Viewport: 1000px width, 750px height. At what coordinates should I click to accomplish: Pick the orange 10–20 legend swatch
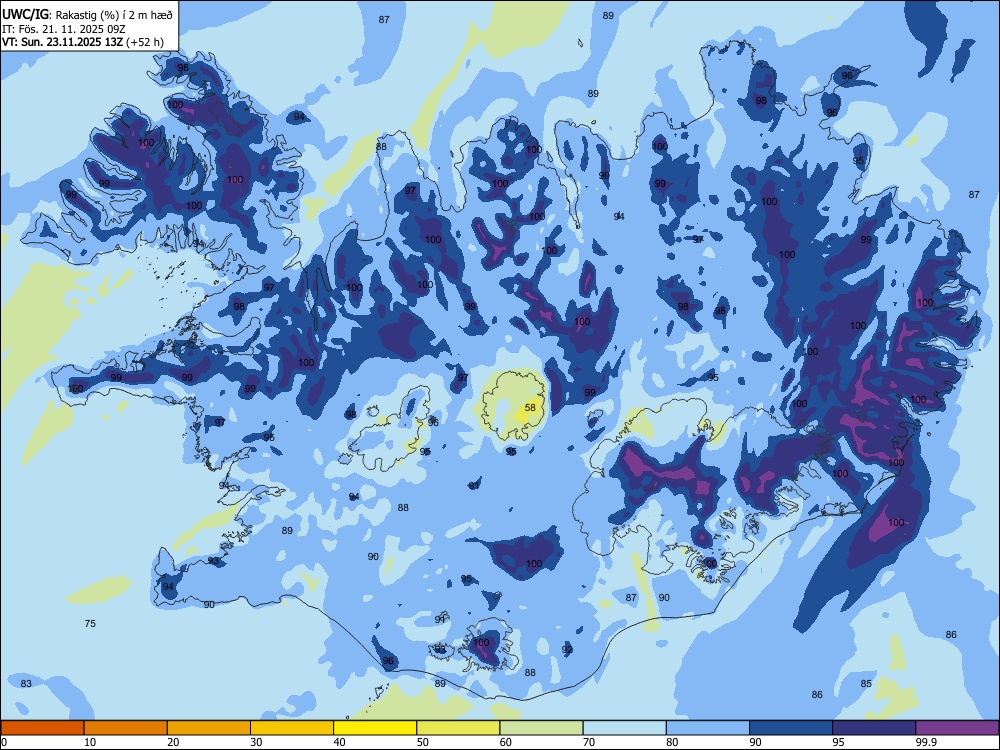tap(126, 728)
